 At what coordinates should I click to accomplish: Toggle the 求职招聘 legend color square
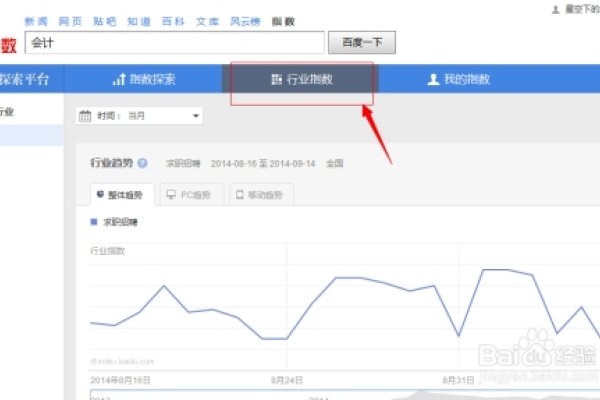[x=94, y=222]
